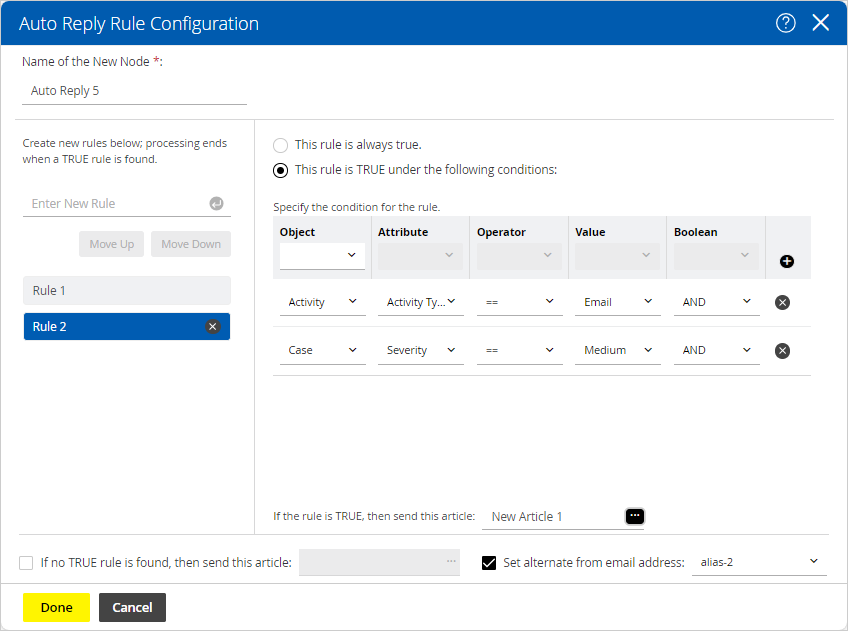The image size is (848, 631).
Task: Enable 'If no TRUE rule is found' checkbox
Action: click(x=26, y=563)
